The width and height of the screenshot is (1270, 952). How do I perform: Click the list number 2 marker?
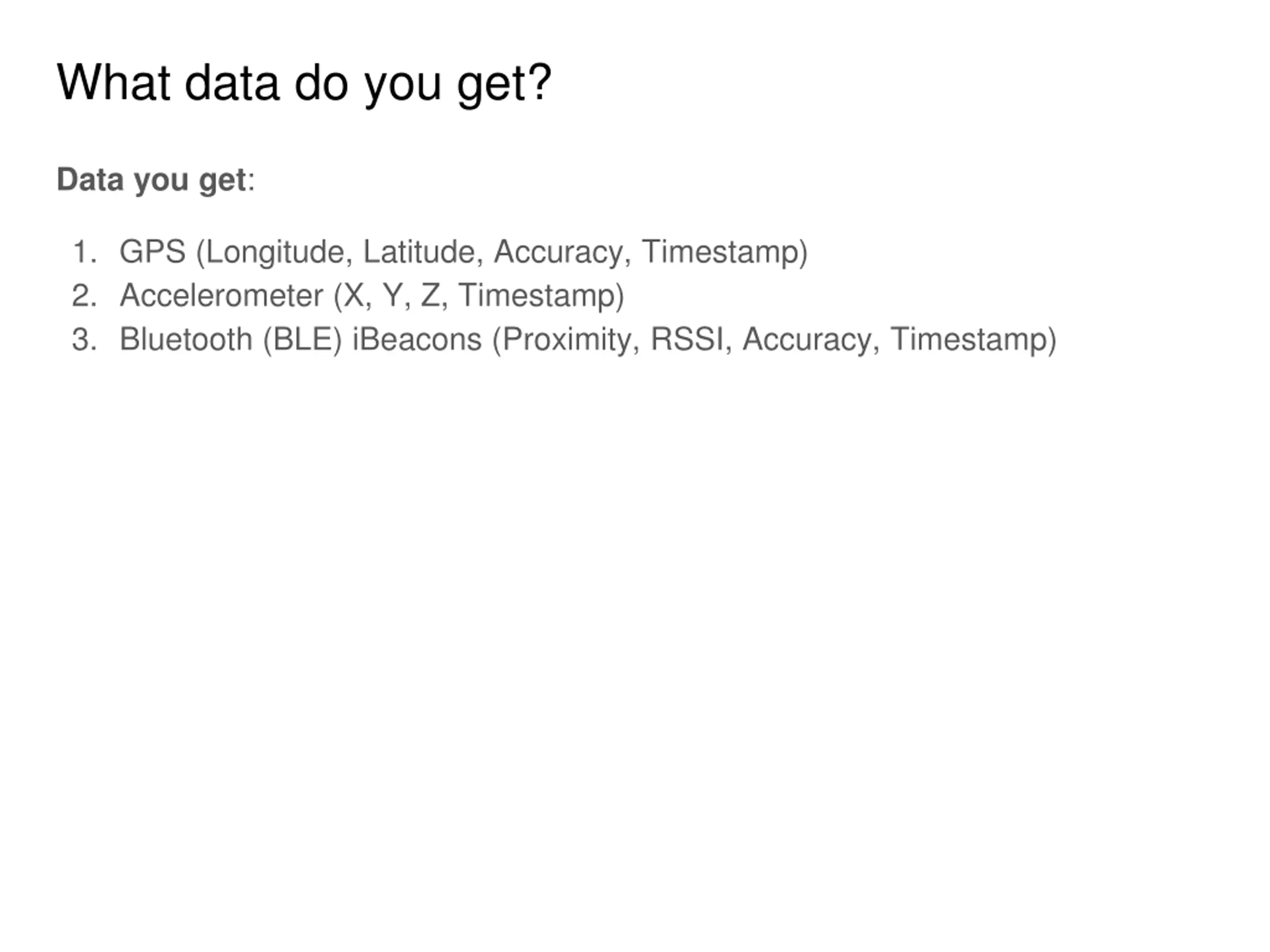pyautogui.click(x=85, y=296)
